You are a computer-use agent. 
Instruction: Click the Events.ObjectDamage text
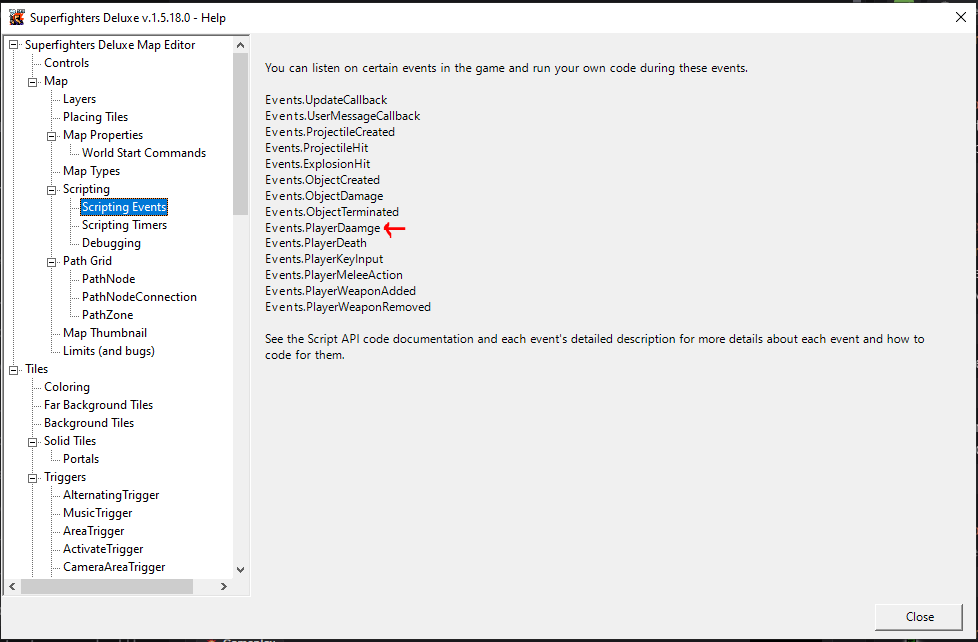click(324, 196)
